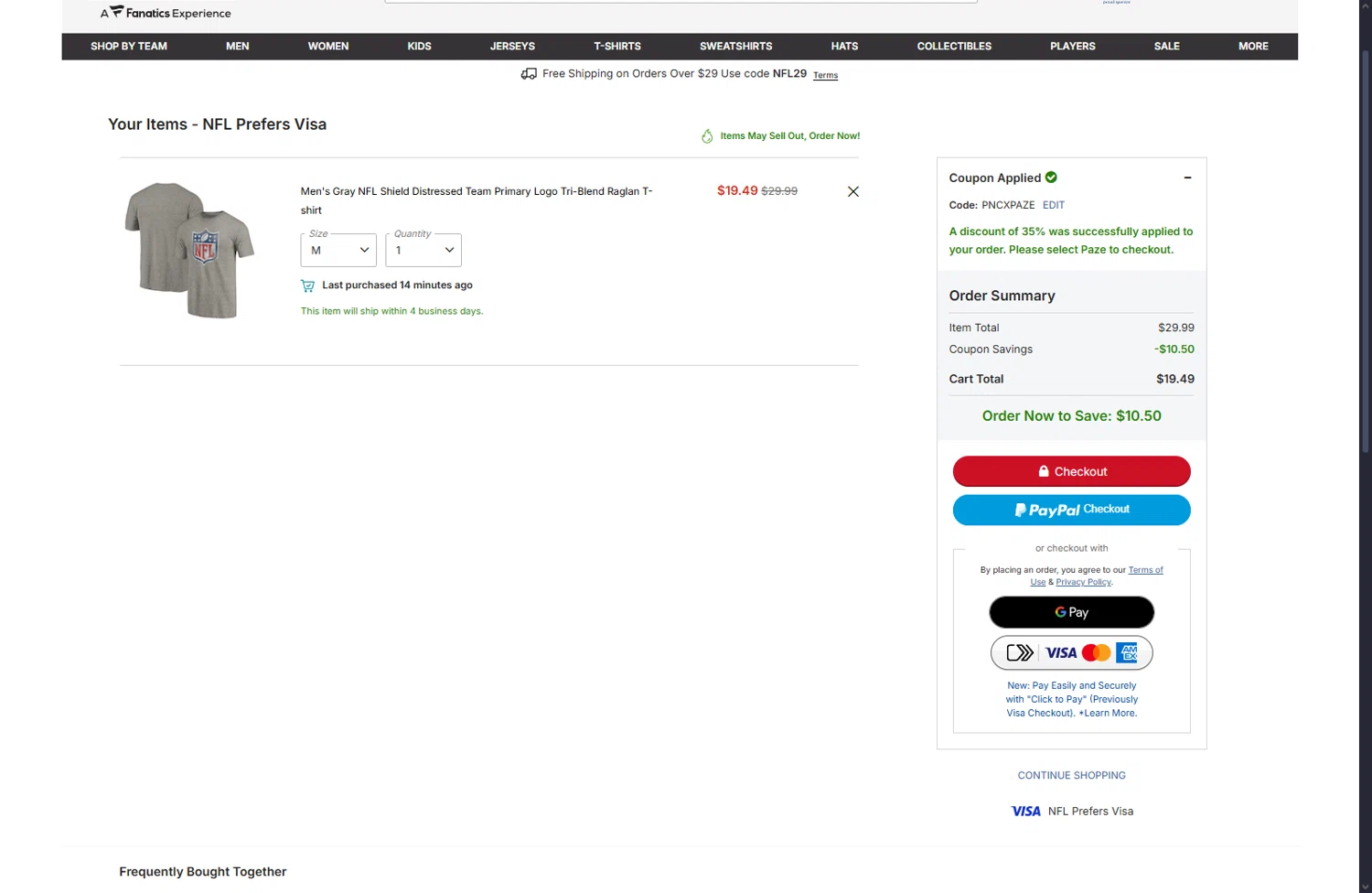Click Continue Shopping link
The image size is (1372, 893).
pyautogui.click(x=1071, y=775)
